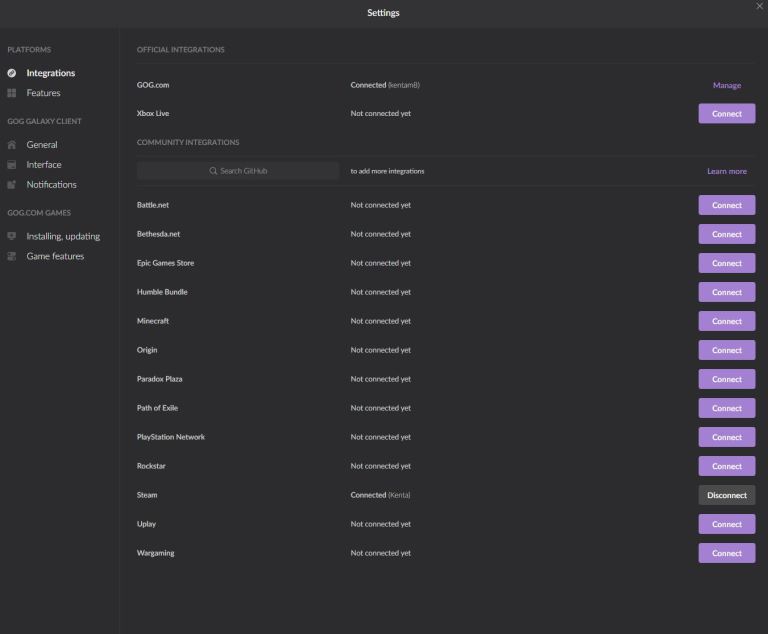The width and height of the screenshot is (768, 634).
Task: Click the GOG.com integration name
Action: click(x=153, y=85)
